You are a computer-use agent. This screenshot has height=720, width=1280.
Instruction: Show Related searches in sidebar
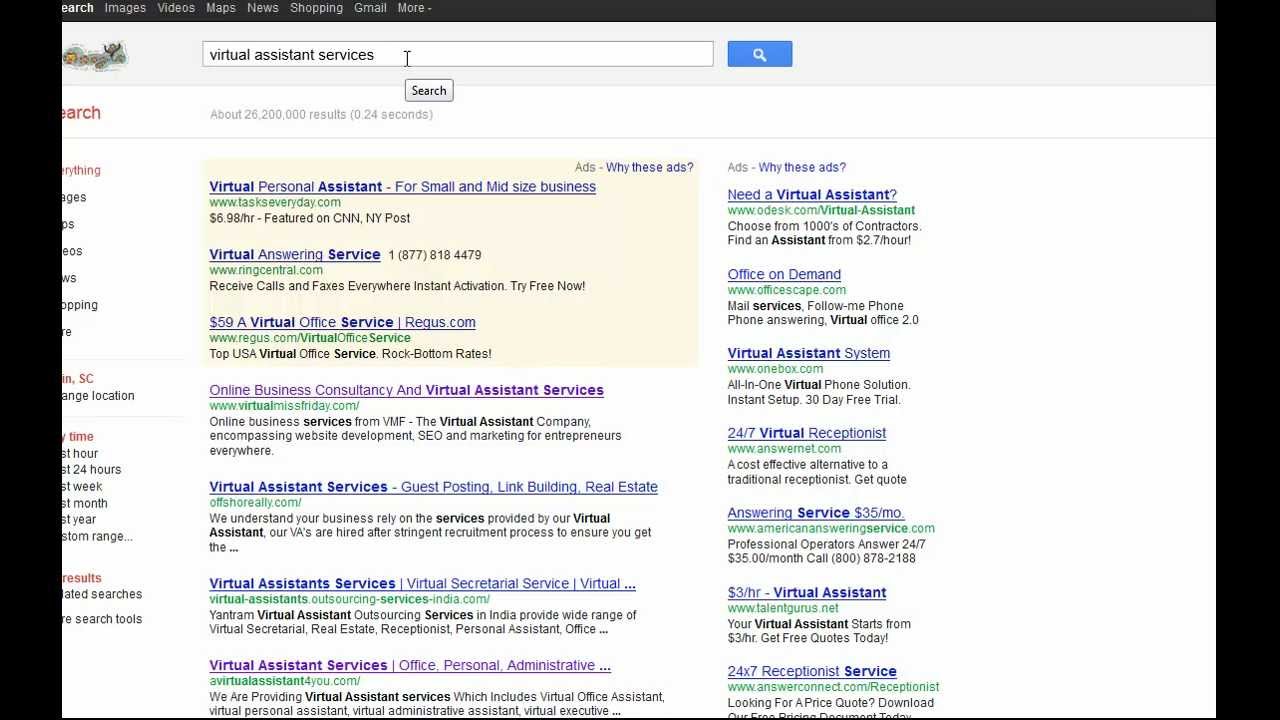tap(102, 594)
